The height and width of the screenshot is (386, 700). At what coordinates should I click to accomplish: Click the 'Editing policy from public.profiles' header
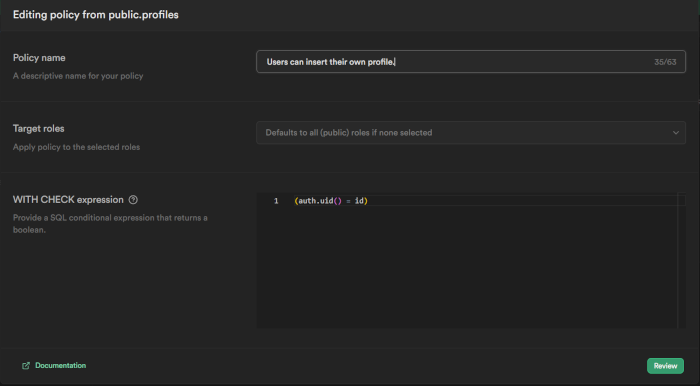(x=96, y=15)
